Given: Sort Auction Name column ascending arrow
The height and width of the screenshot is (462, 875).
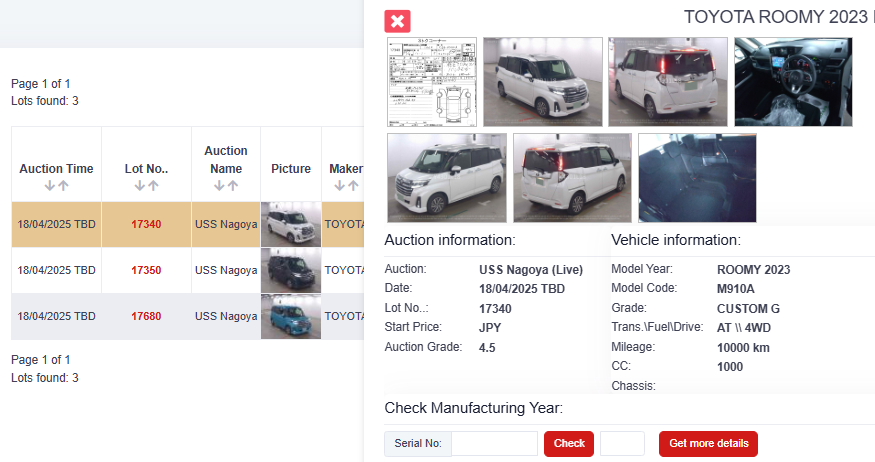Looking at the screenshot, I should 233,186.
